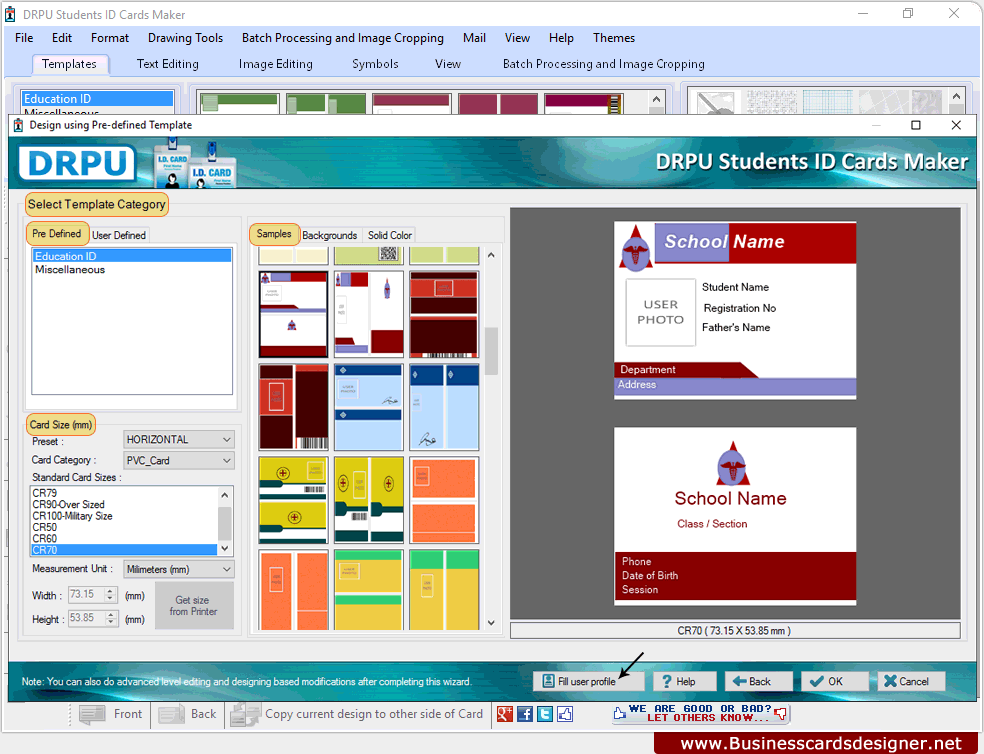Open the Drawing Tools menu
The image size is (984, 754).
185,38
